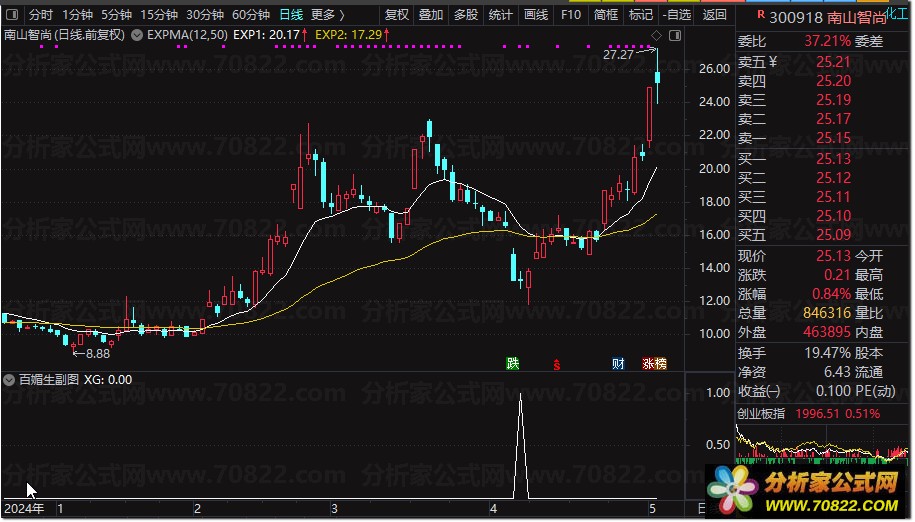The height and width of the screenshot is (522, 915).
Task: Click the diamond icon above chart
Action: click(x=656, y=36)
